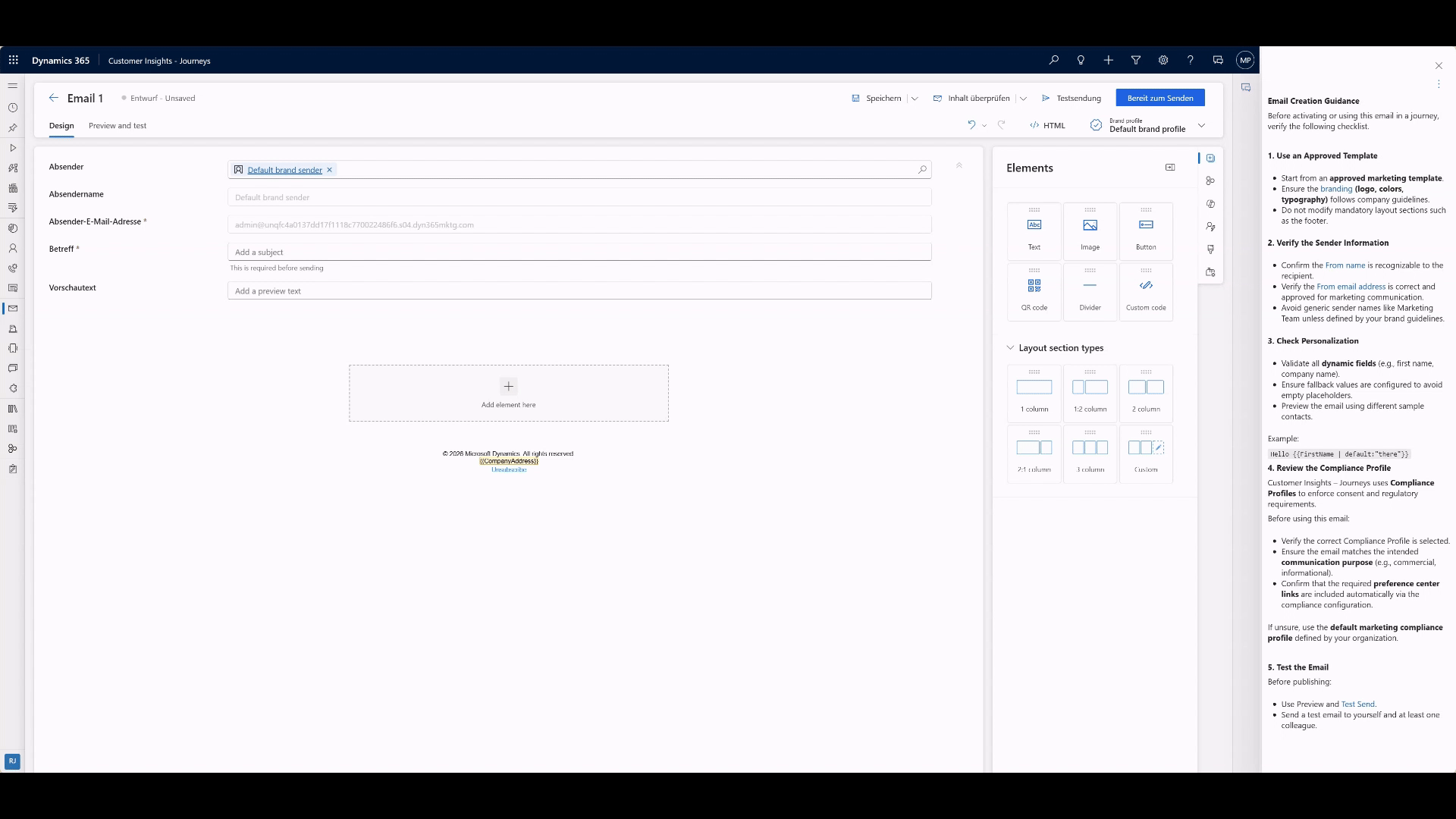Switch to the Preview and test tab
The height and width of the screenshot is (819, 1456).
coord(118,126)
